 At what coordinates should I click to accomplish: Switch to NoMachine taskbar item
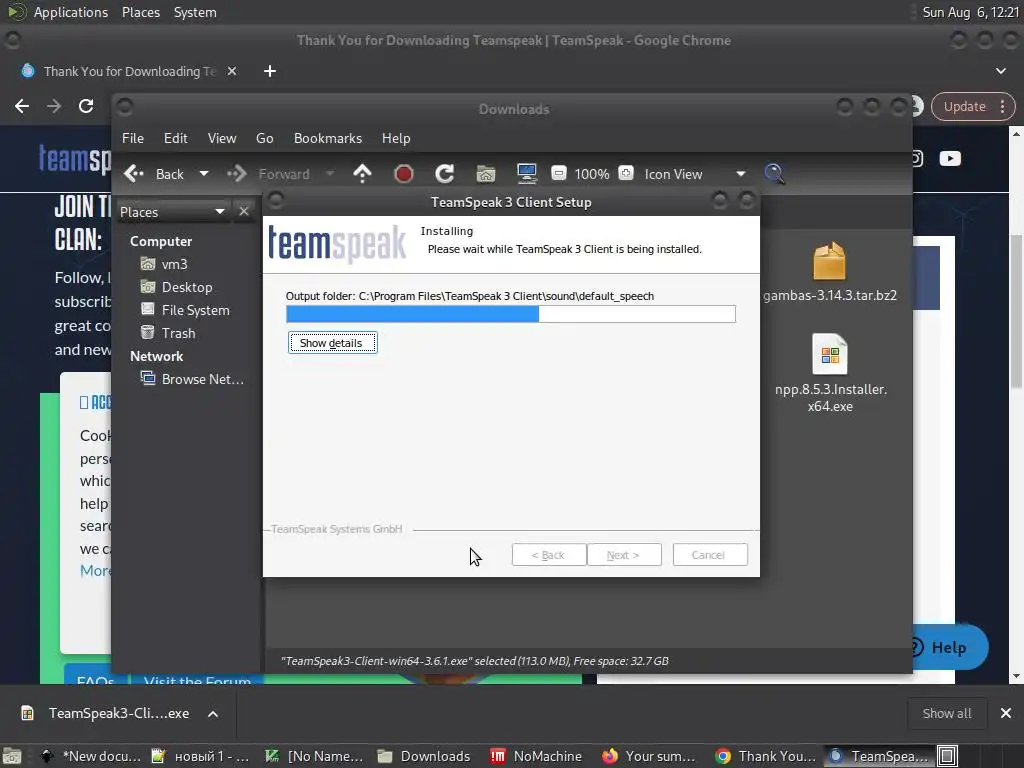point(536,756)
